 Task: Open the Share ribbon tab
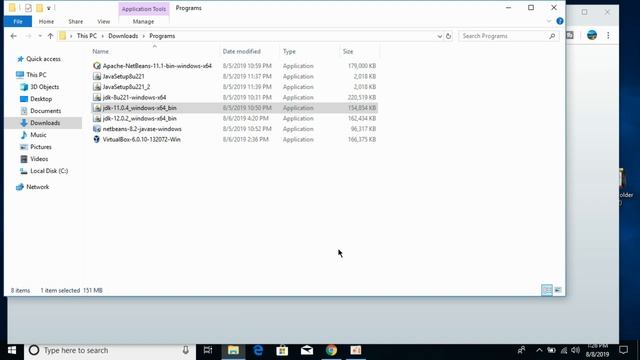[76, 21]
